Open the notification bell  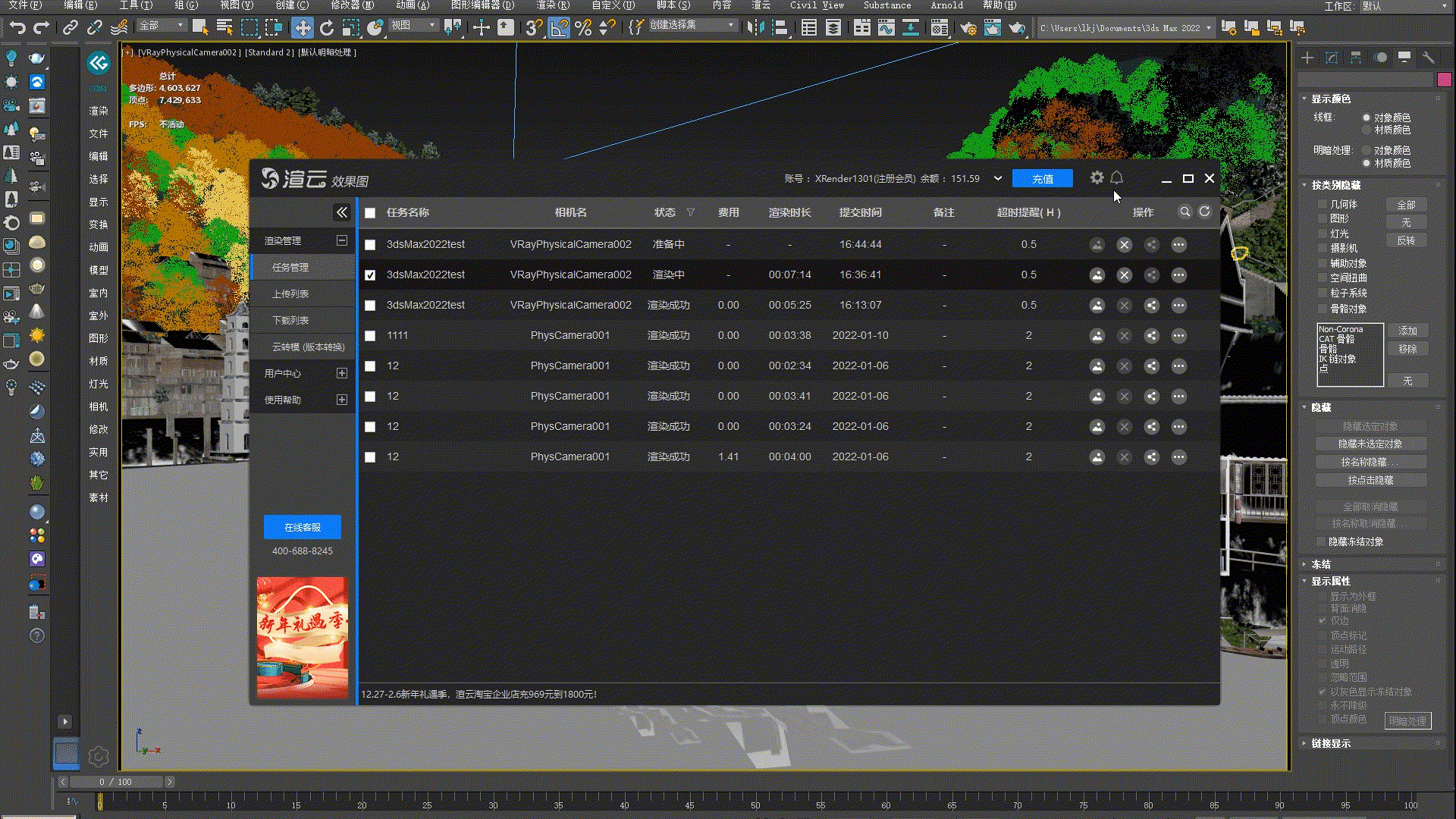click(x=1116, y=177)
